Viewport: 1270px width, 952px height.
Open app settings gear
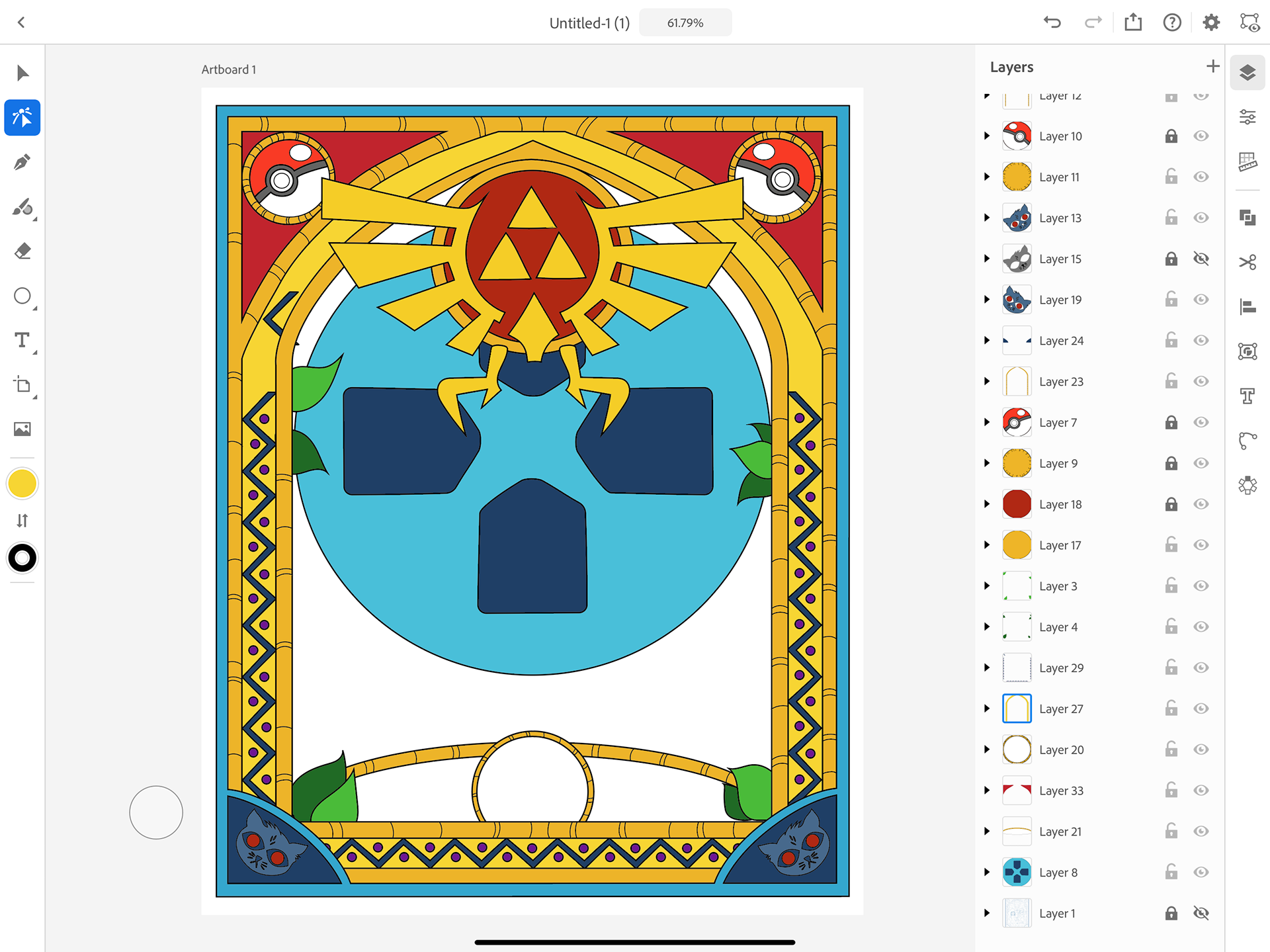(1211, 22)
